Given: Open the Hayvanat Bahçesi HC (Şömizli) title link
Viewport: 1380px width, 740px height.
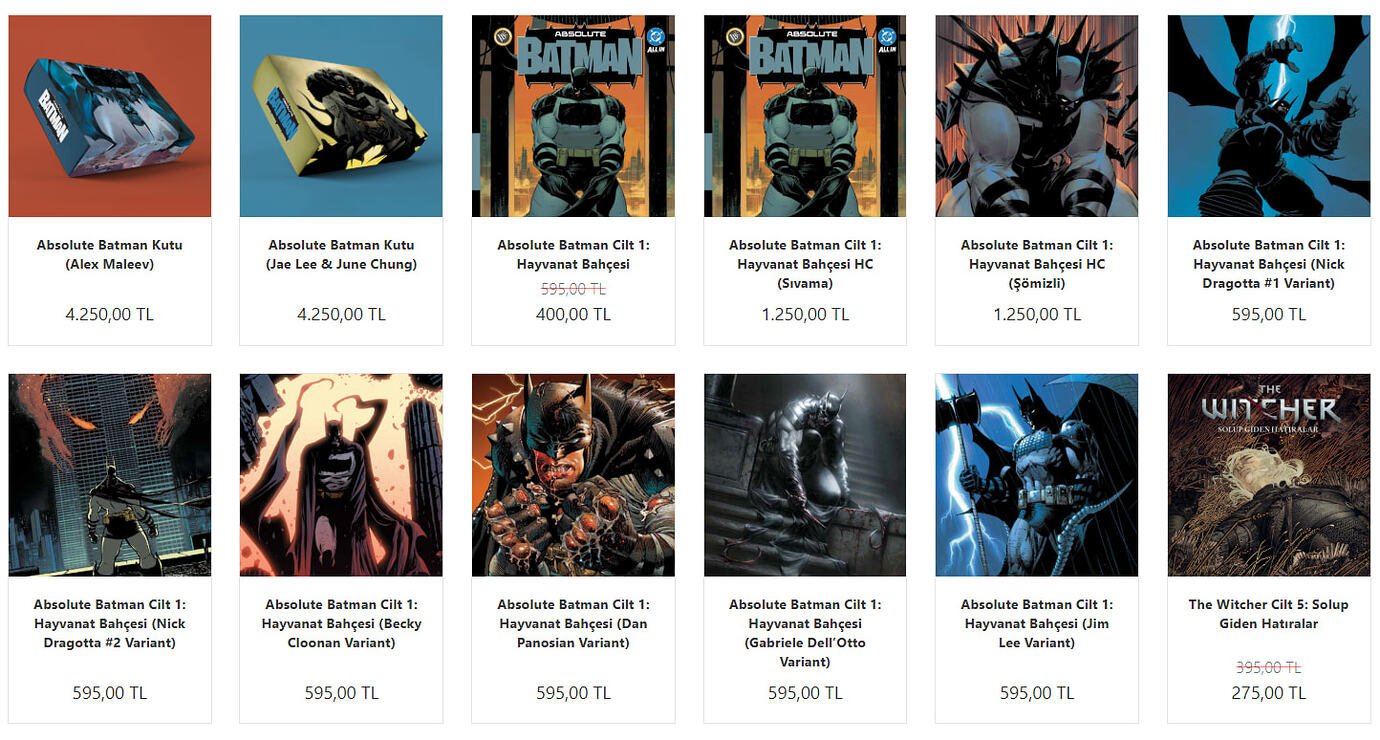Looking at the screenshot, I should [1037, 264].
